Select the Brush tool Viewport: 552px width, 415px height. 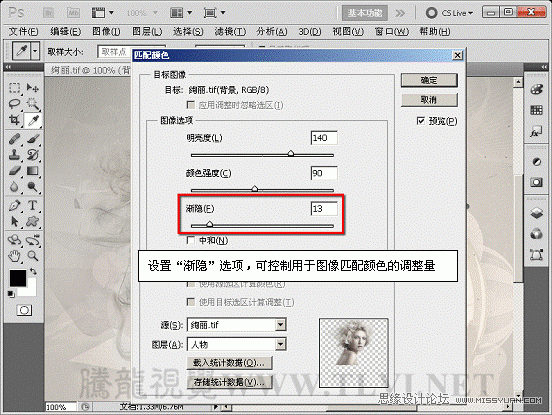pos(33,139)
